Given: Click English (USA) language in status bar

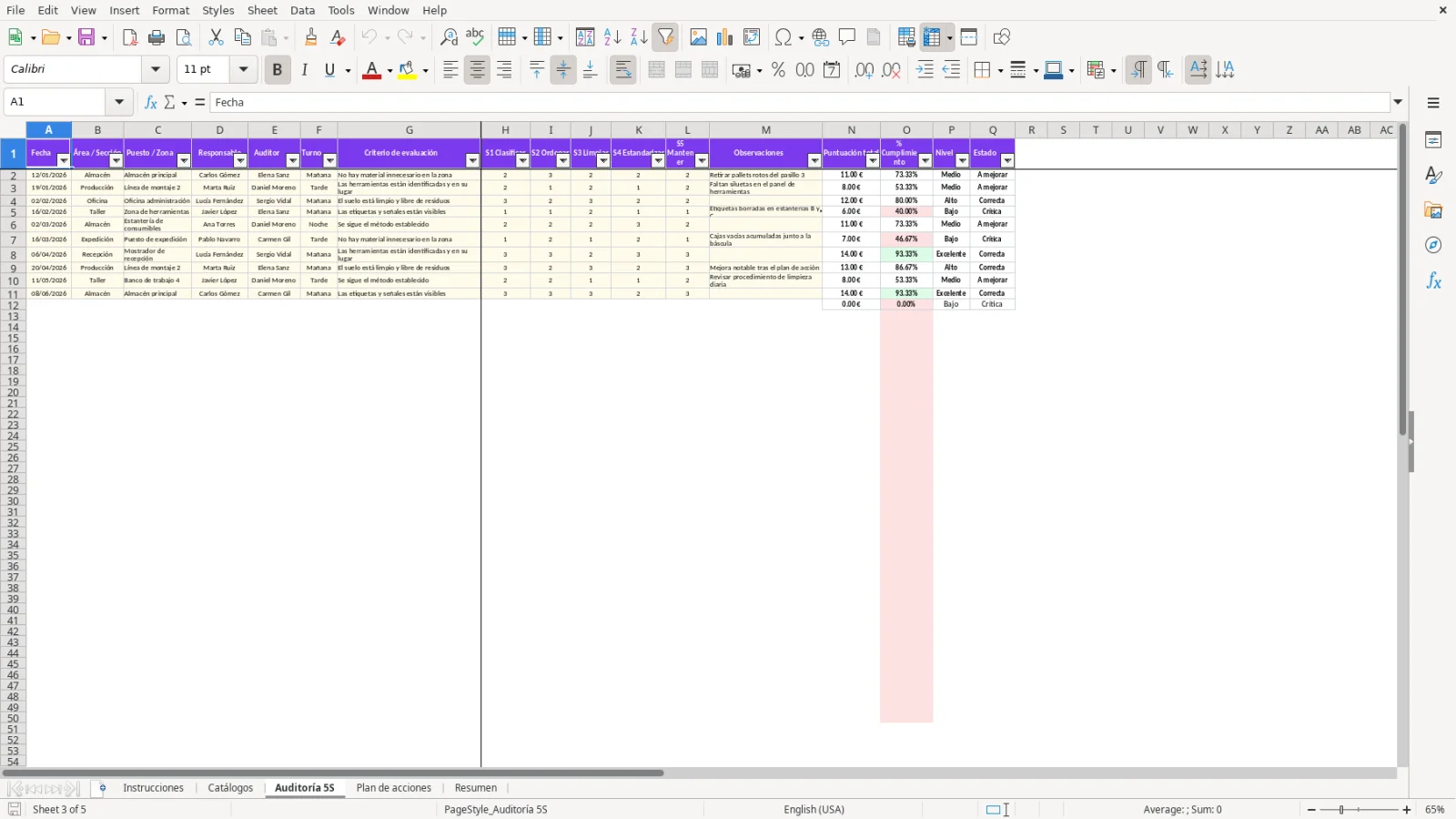Looking at the screenshot, I should click(x=814, y=810).
